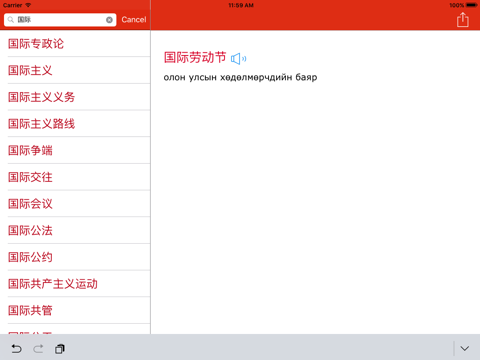Tap the paste clipboard icon
The width and height of the screenshot is (480, 360).
coord(60,349)
